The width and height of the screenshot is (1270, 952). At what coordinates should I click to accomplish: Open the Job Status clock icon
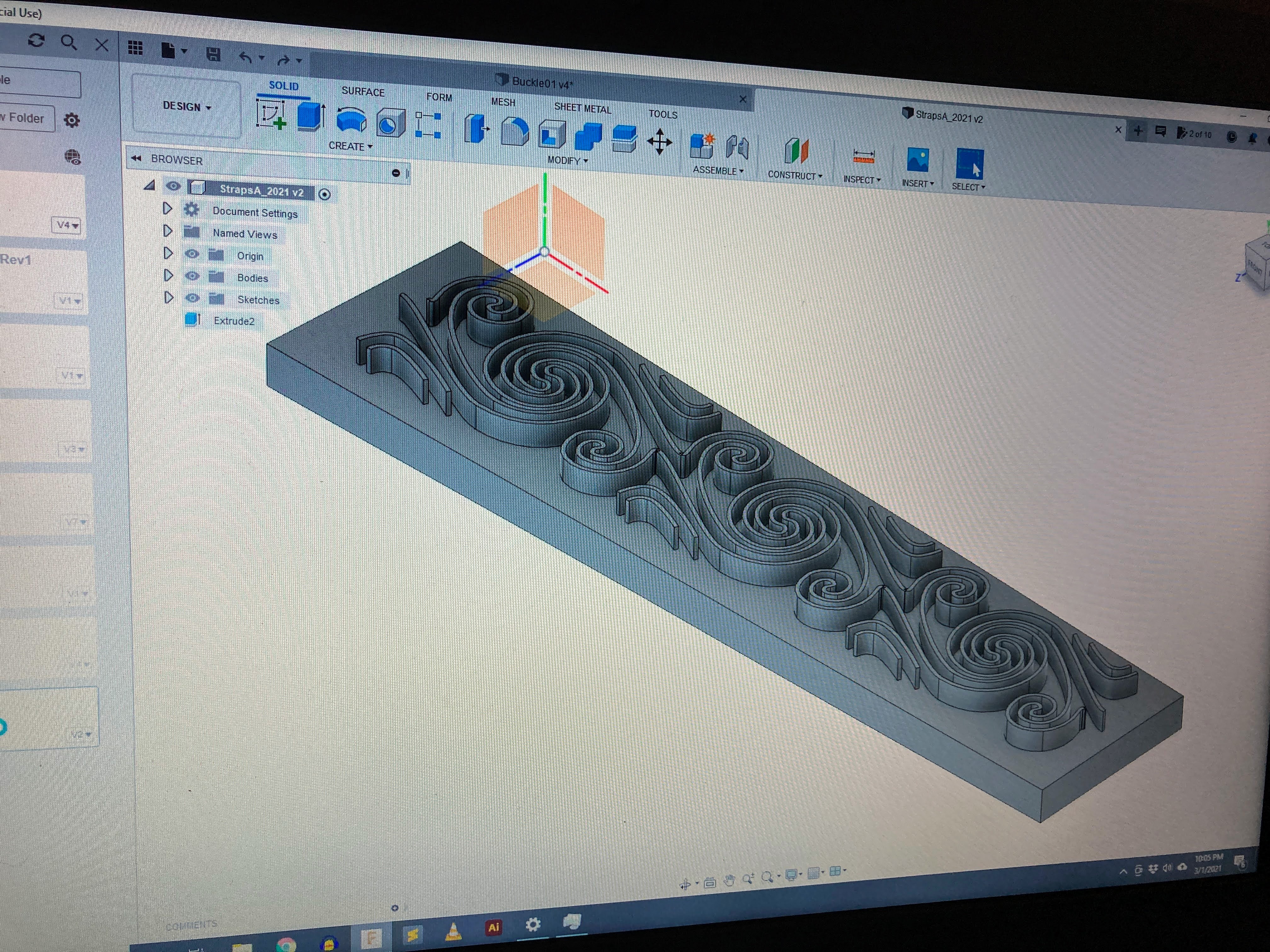click(1232, 137)
